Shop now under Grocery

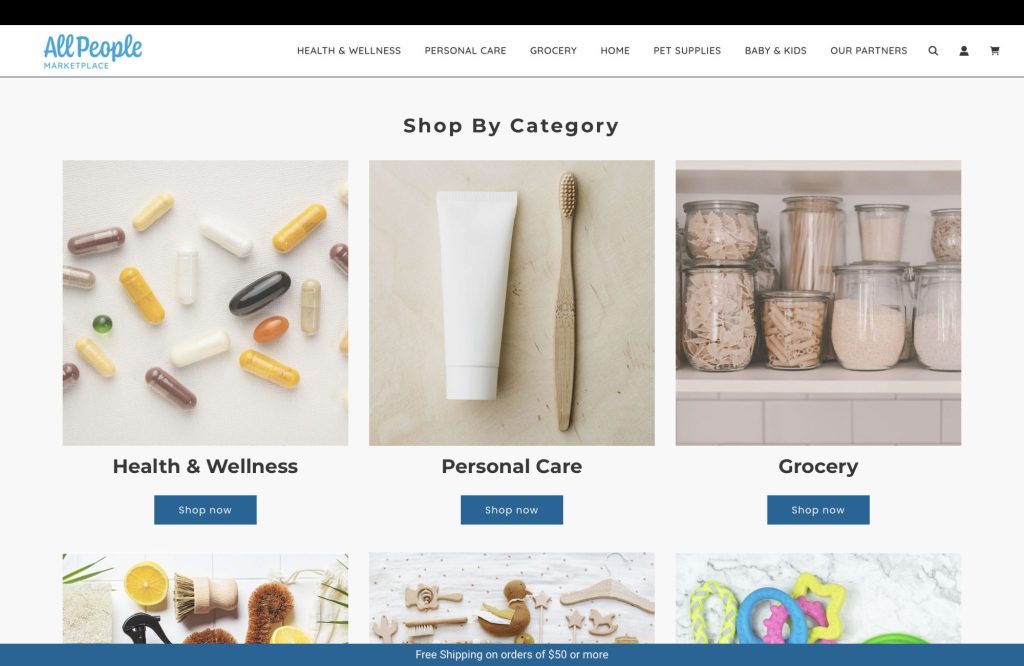click(818, 510)
